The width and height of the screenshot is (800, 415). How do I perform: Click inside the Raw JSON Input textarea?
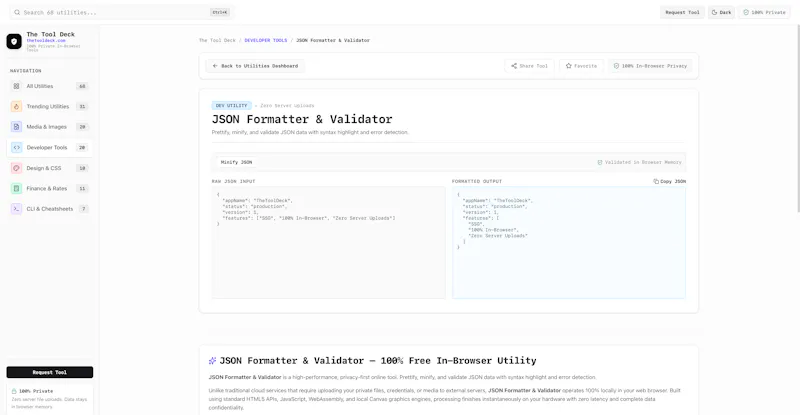coord(328,242)
